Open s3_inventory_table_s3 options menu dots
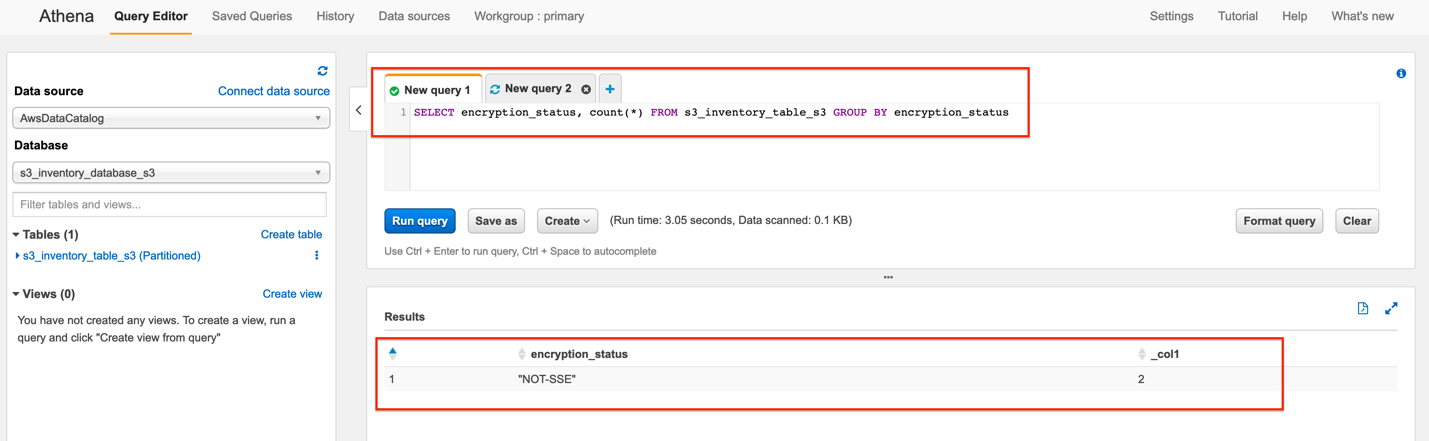 317,256
